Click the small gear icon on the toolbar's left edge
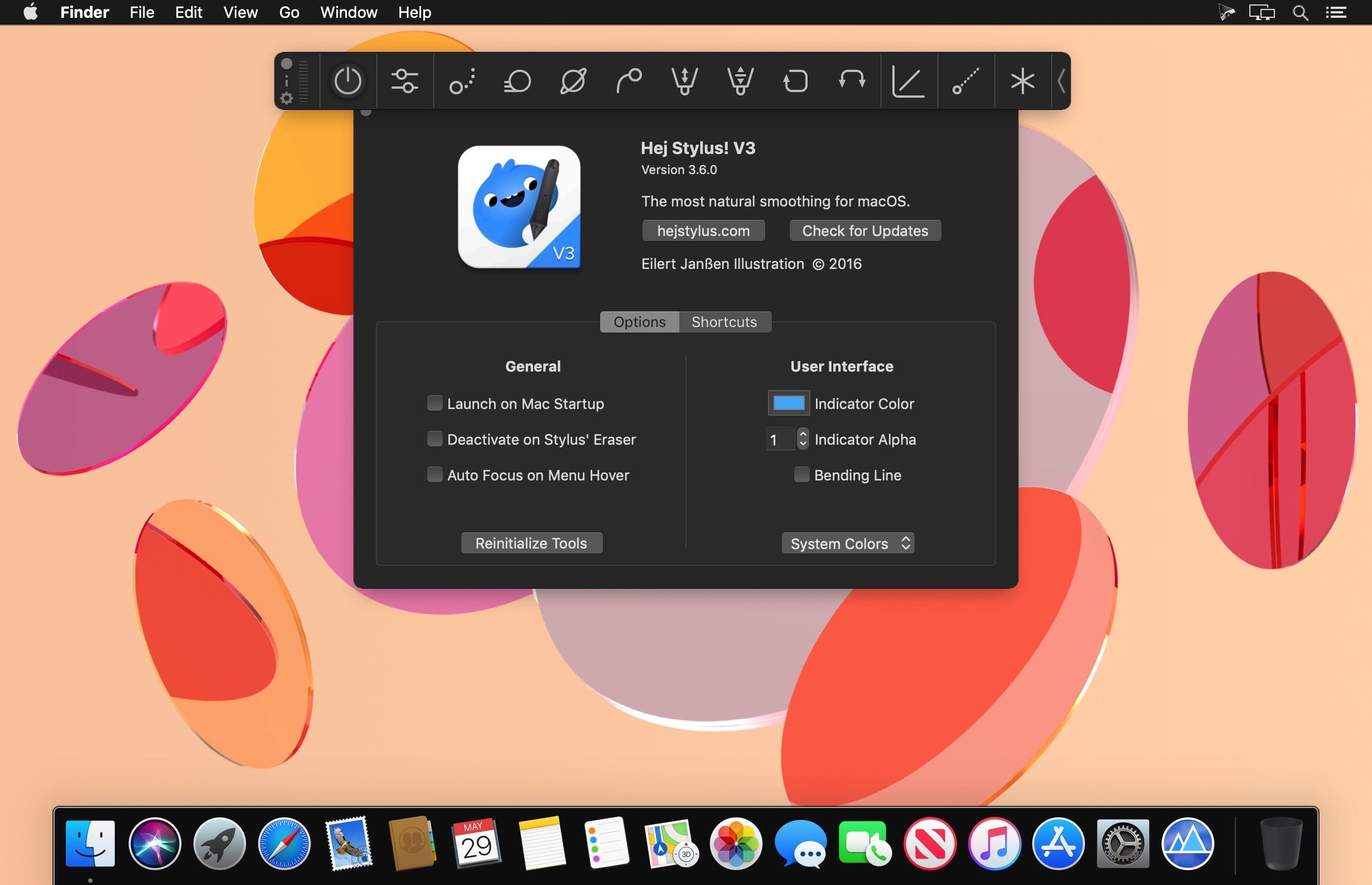The image size is (1372, 885). pos(287,99)
